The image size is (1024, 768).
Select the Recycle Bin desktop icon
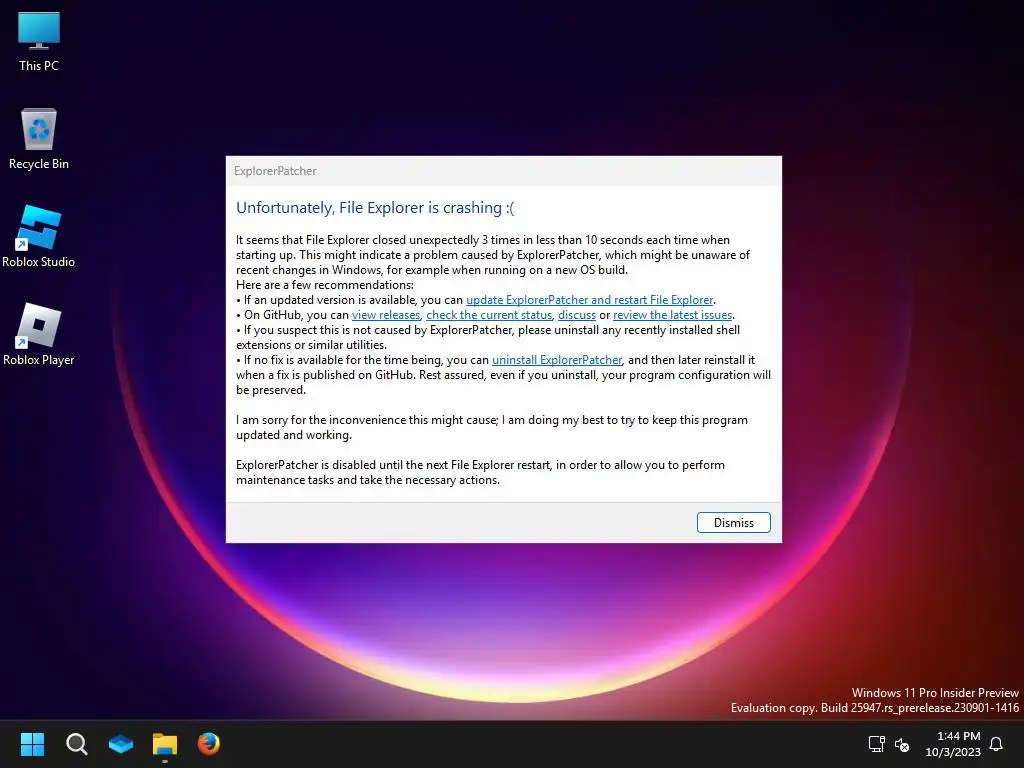tap(39, 139)
